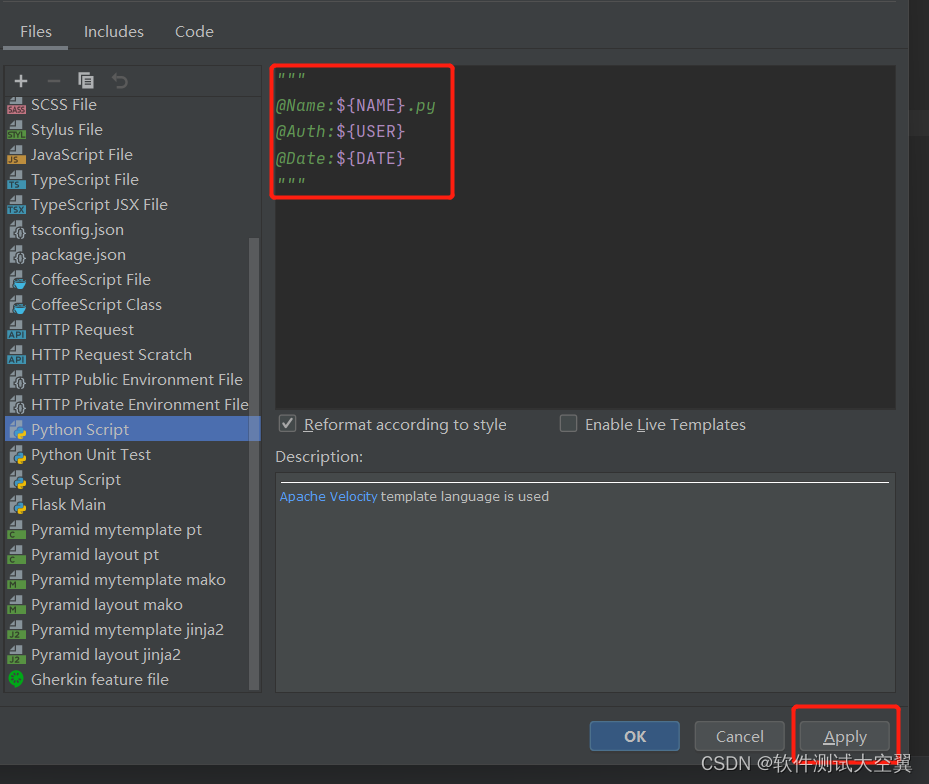Screen dimensions: 929x784
Task: Select the Stylus File template icon
Action: 17,130
